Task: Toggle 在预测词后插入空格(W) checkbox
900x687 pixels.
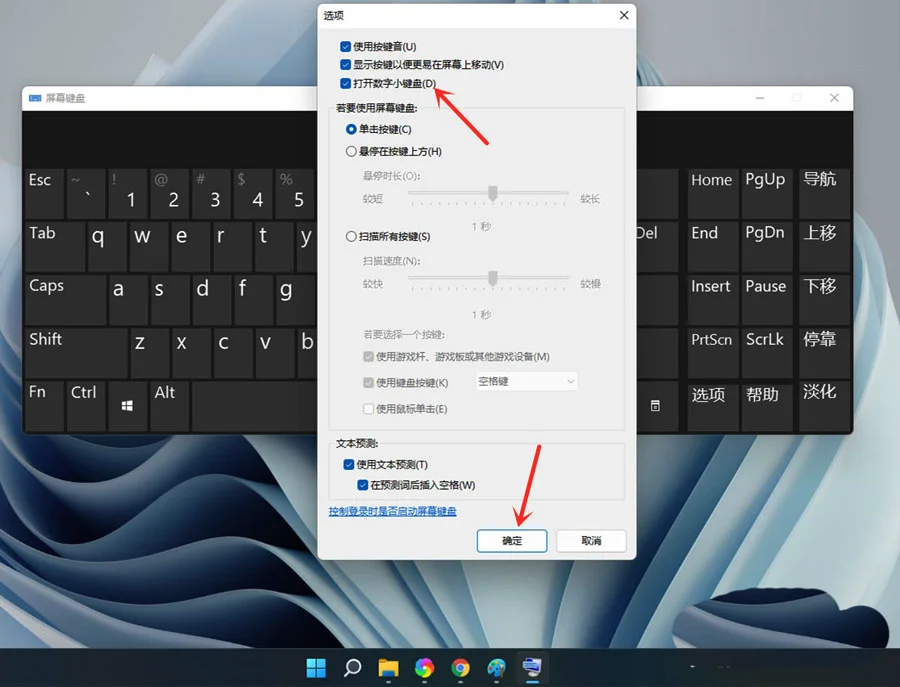Action: [363, 485]
